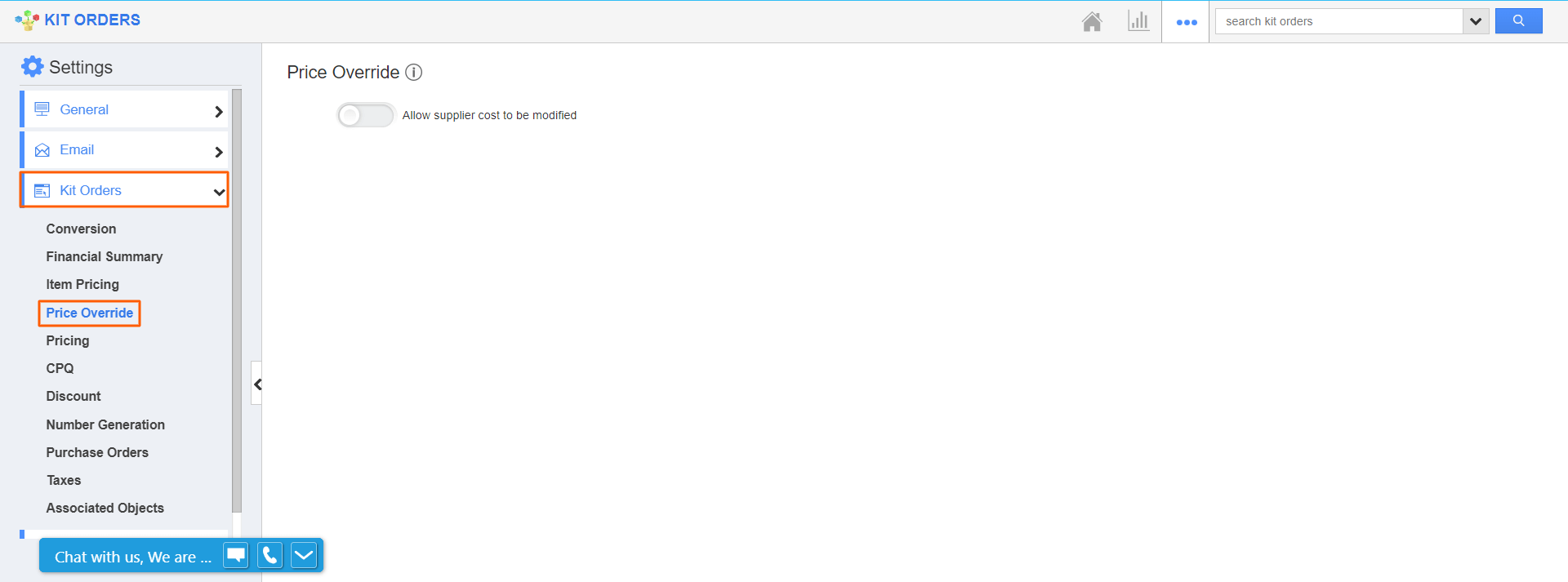Click the Price Override info icon
This screenshot has height=582, width=1568.
click(x=414, y=73)
